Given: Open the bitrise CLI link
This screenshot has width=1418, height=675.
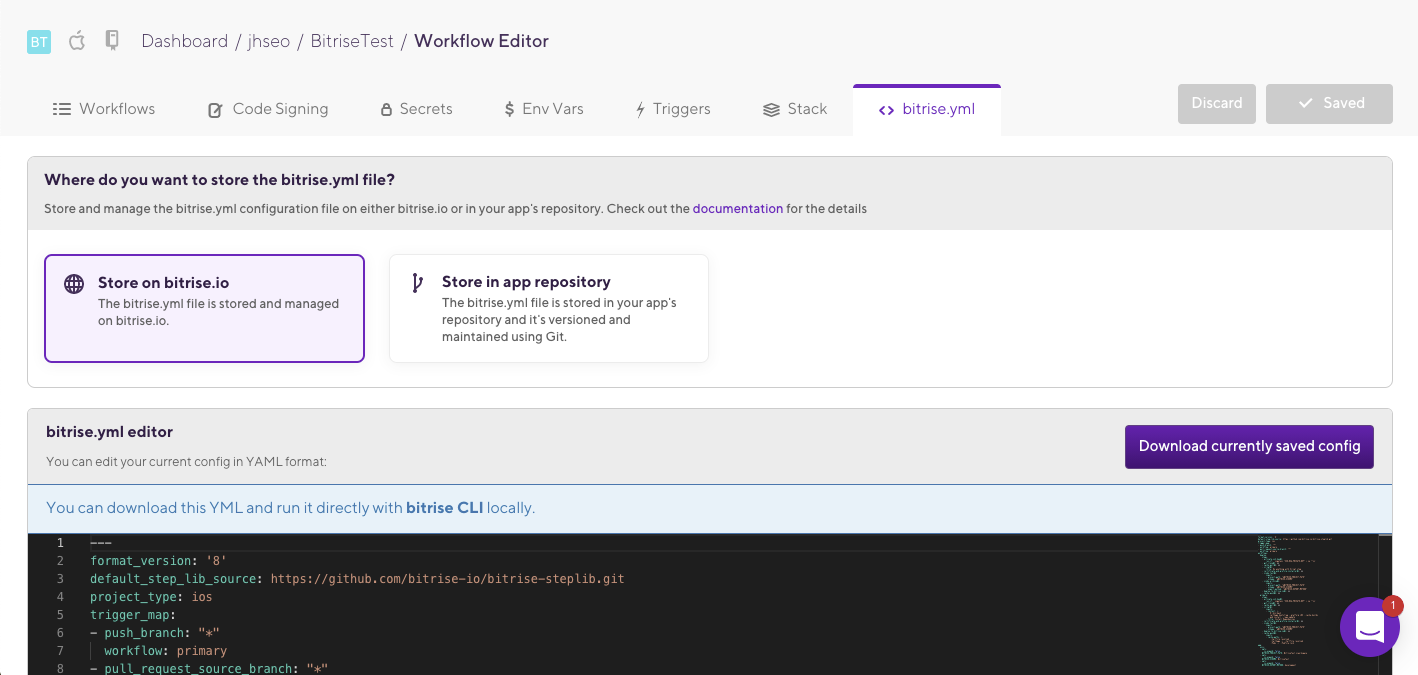Looking at the screenshot, I should click(x=445, y=508).
